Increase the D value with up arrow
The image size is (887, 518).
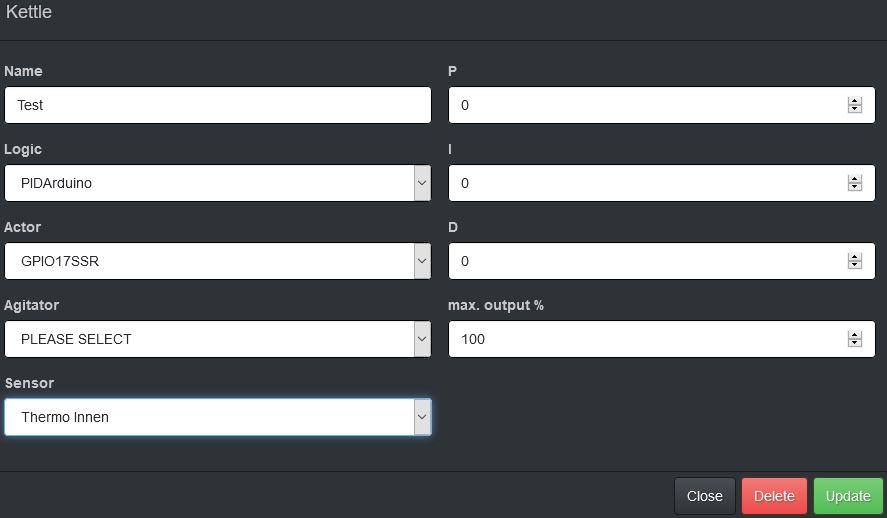pyautogui.click(x=854, y=257)
